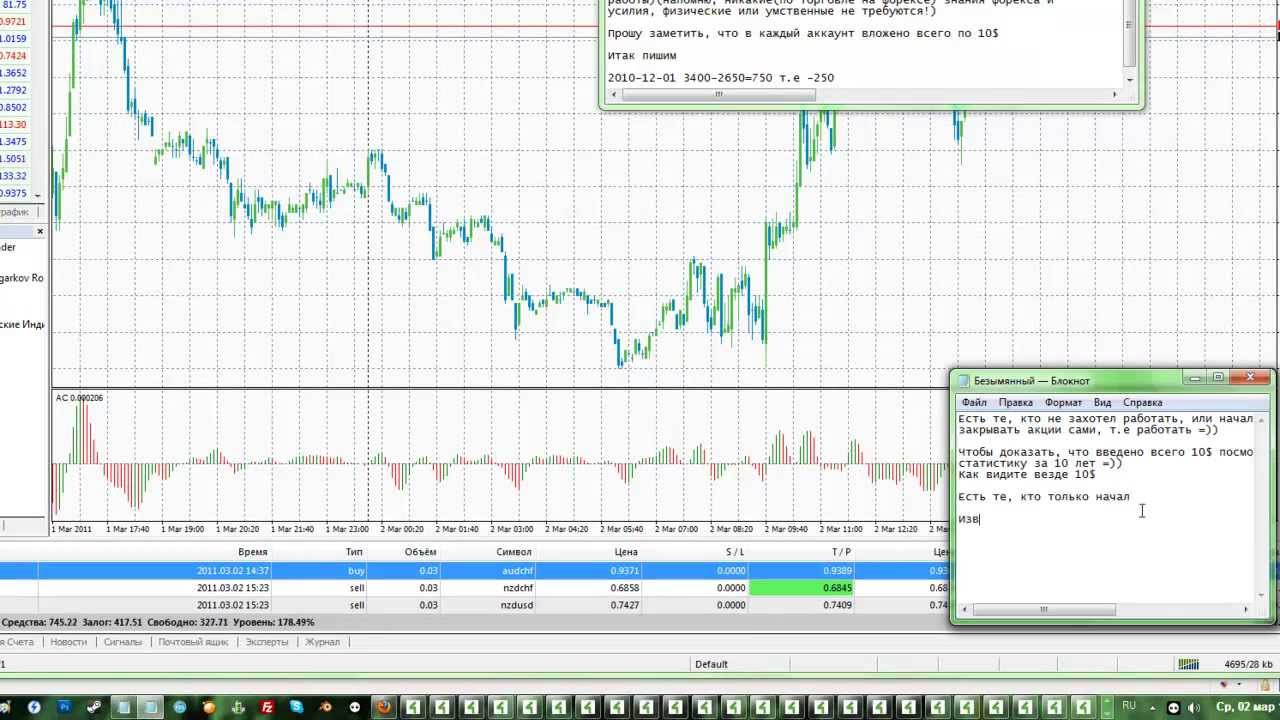Click balance summary line Средства: 745.22
Screen dimensions: 1280x720
(x=158, y=622)
